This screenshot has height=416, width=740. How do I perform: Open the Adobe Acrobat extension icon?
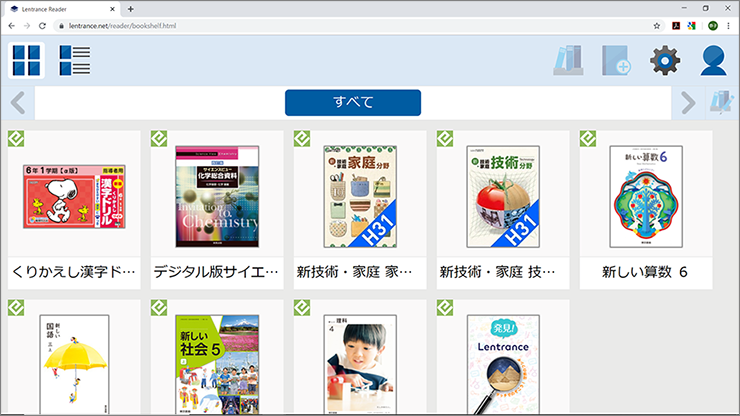click(676, 26)
